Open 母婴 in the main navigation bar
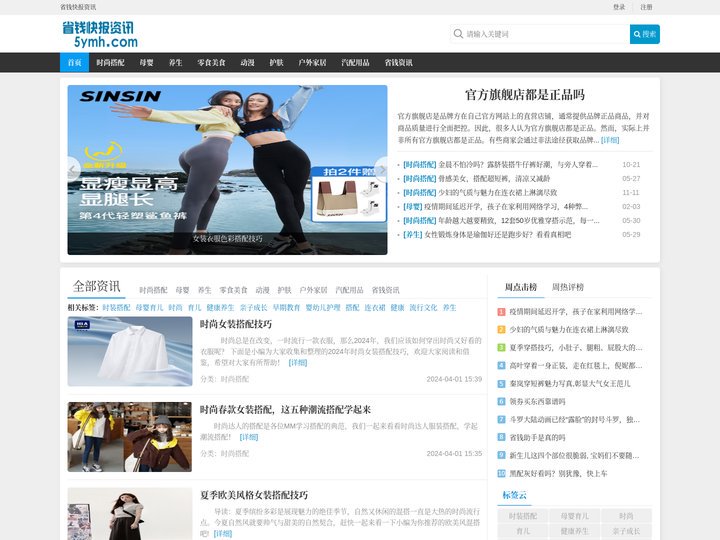This screenshot has width=720, height=540. (x=146, y=62)
